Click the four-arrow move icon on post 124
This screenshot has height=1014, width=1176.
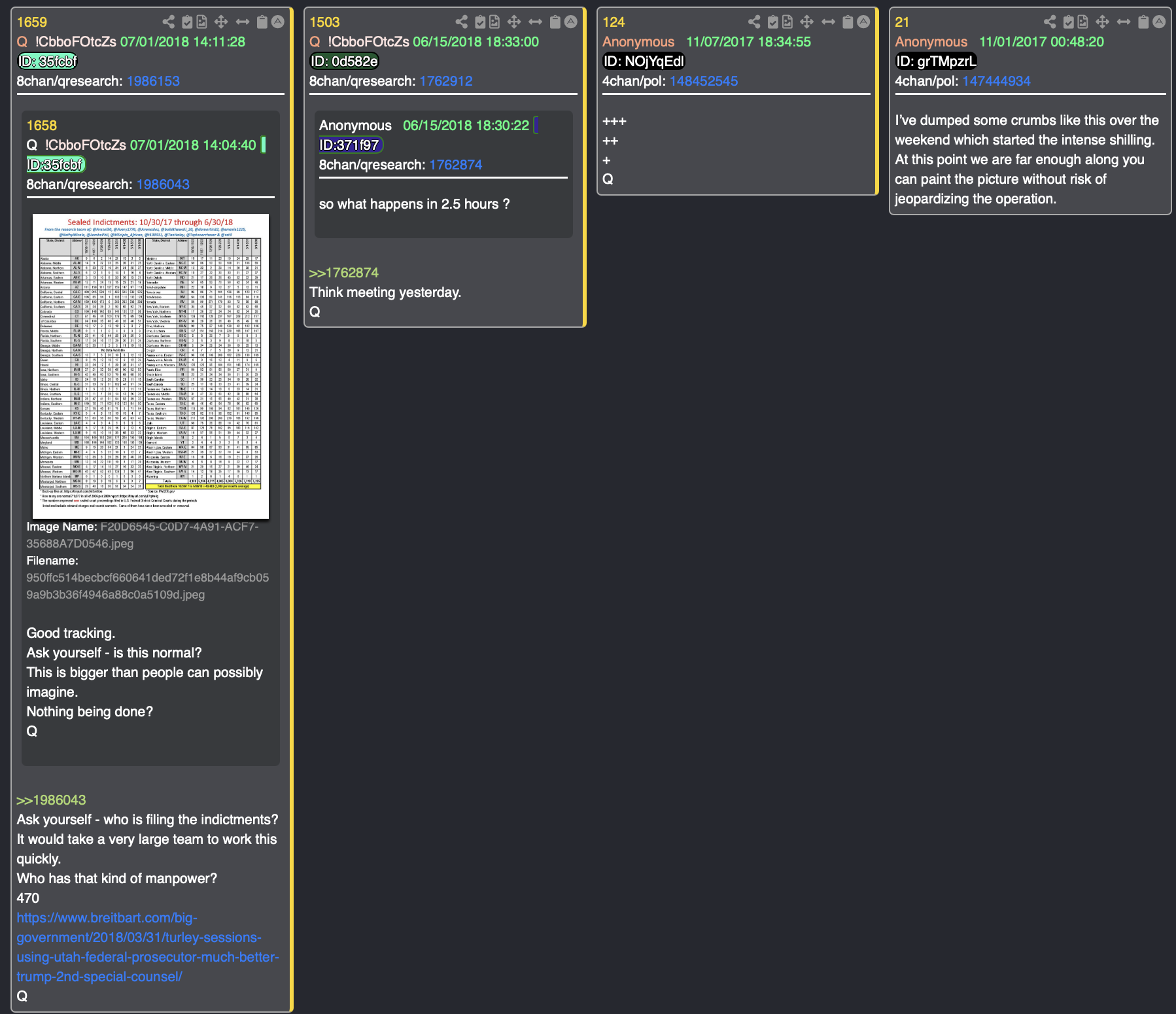pyautogui.click(x=807, y=22)
